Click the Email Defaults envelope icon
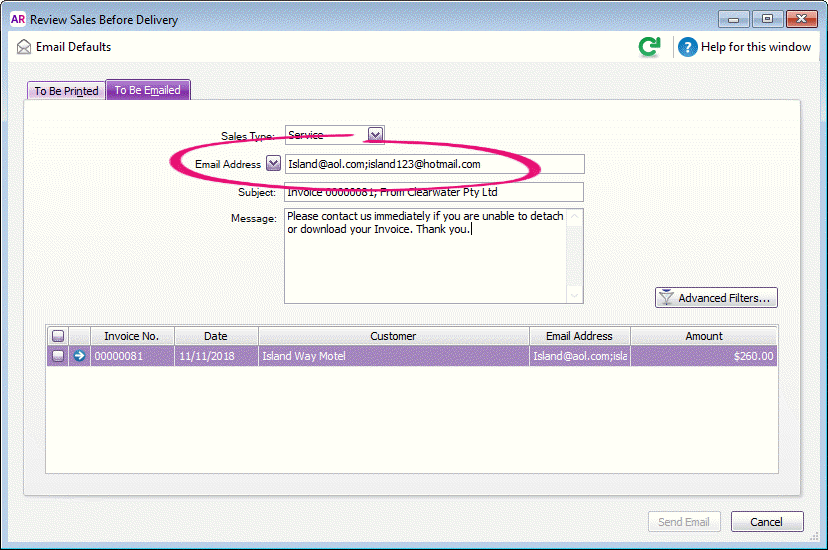The image size is (828, 550). click(24, 47)
